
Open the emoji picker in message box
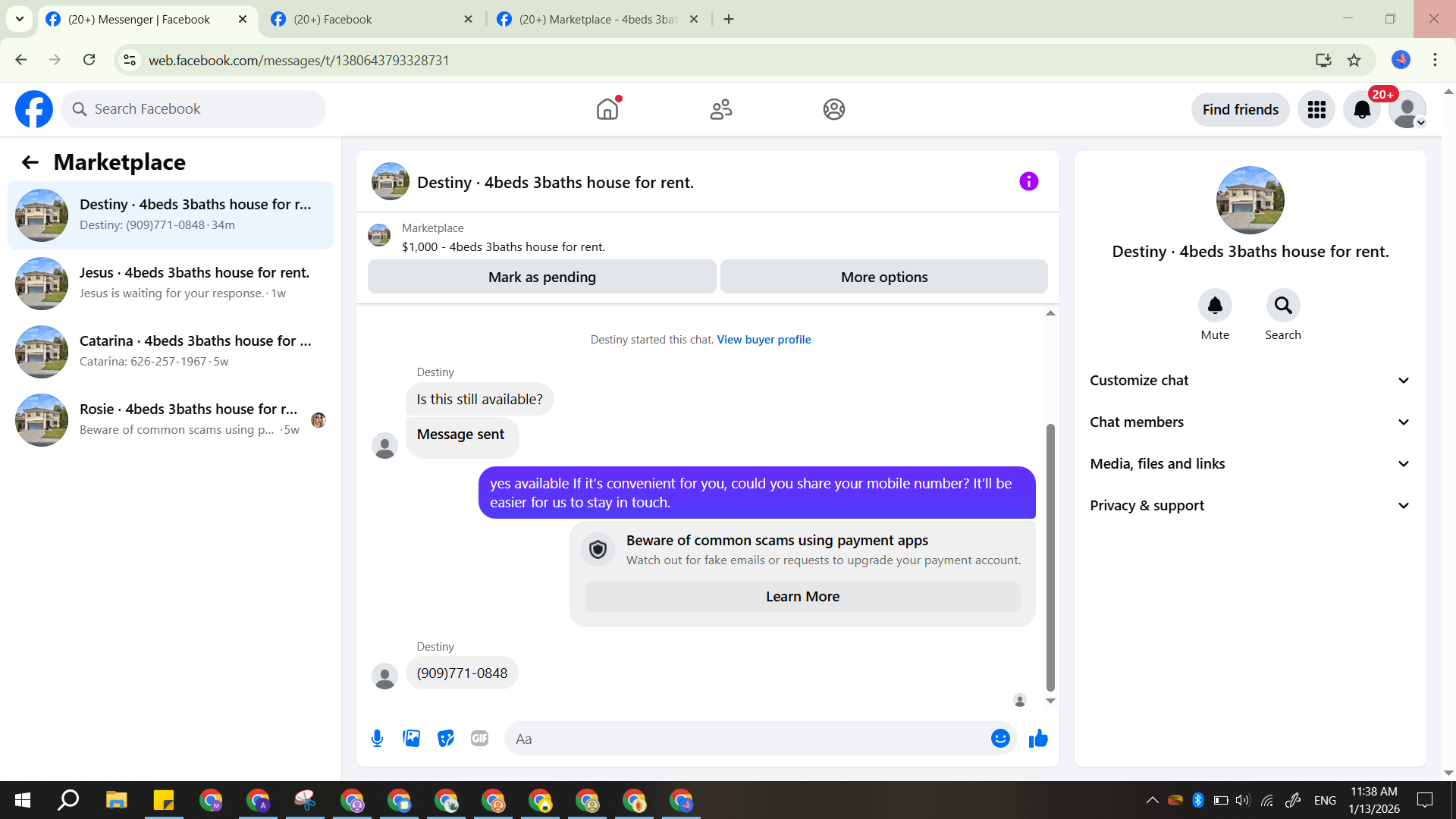click(x=1000, y=738)
